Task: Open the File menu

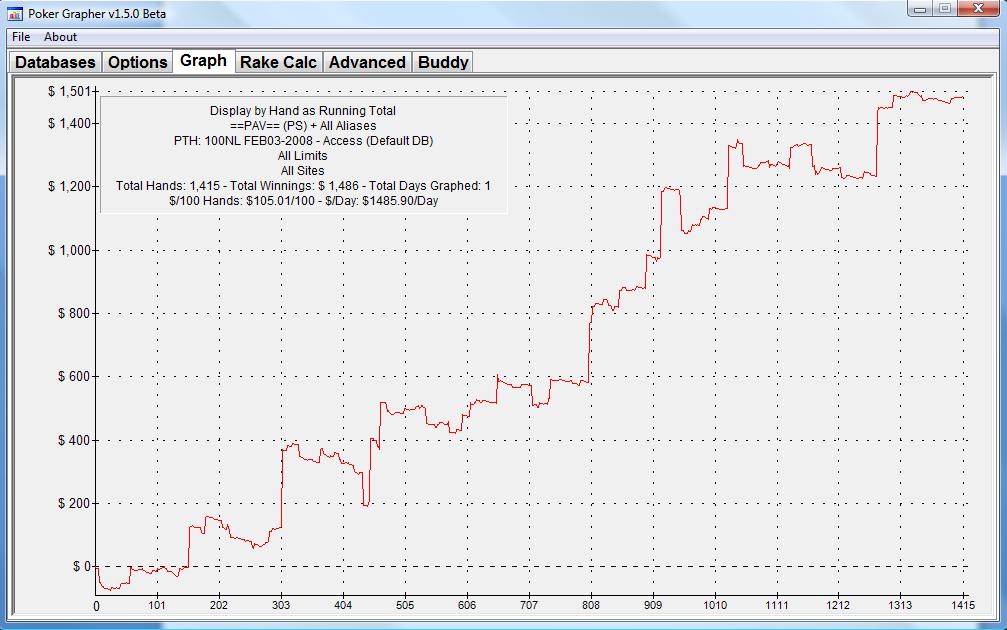Action: click(x=21, y=37)
